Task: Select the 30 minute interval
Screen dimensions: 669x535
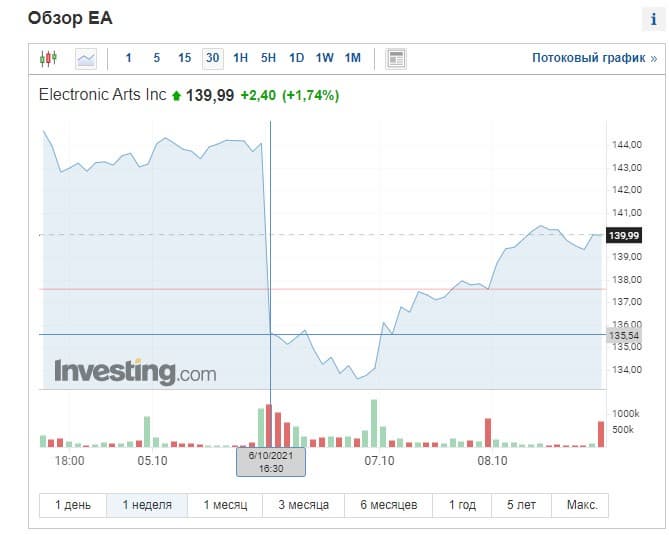Action: click(212, 58)
